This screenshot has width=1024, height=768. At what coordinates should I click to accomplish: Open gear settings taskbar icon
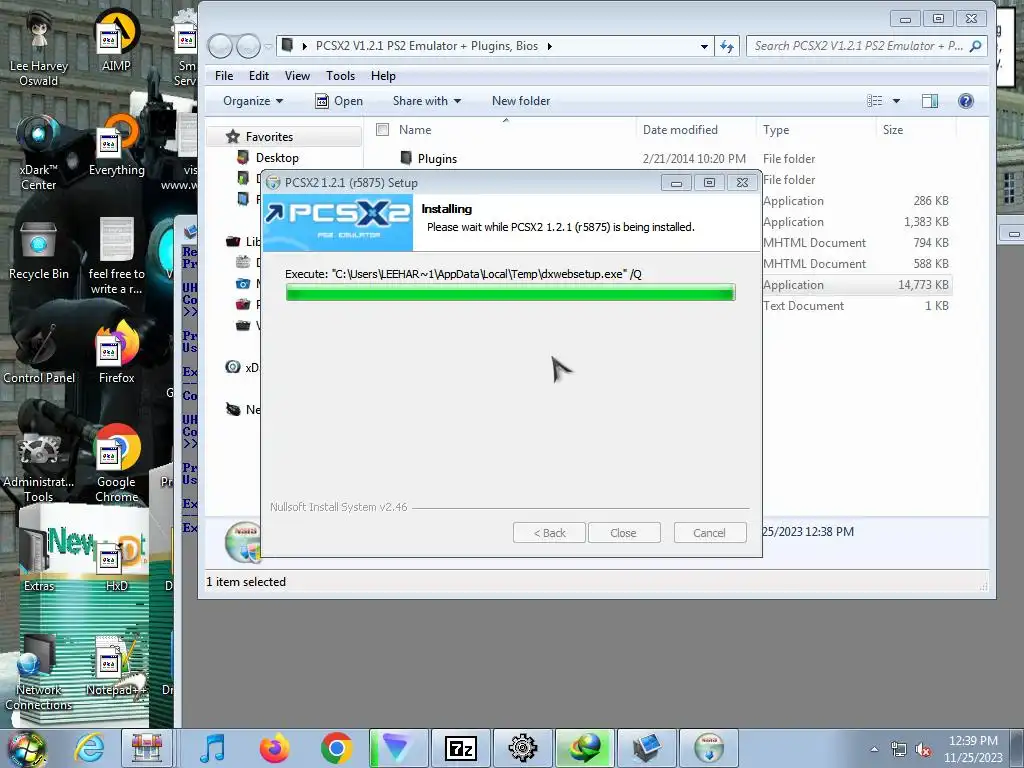tap(522, 748)
